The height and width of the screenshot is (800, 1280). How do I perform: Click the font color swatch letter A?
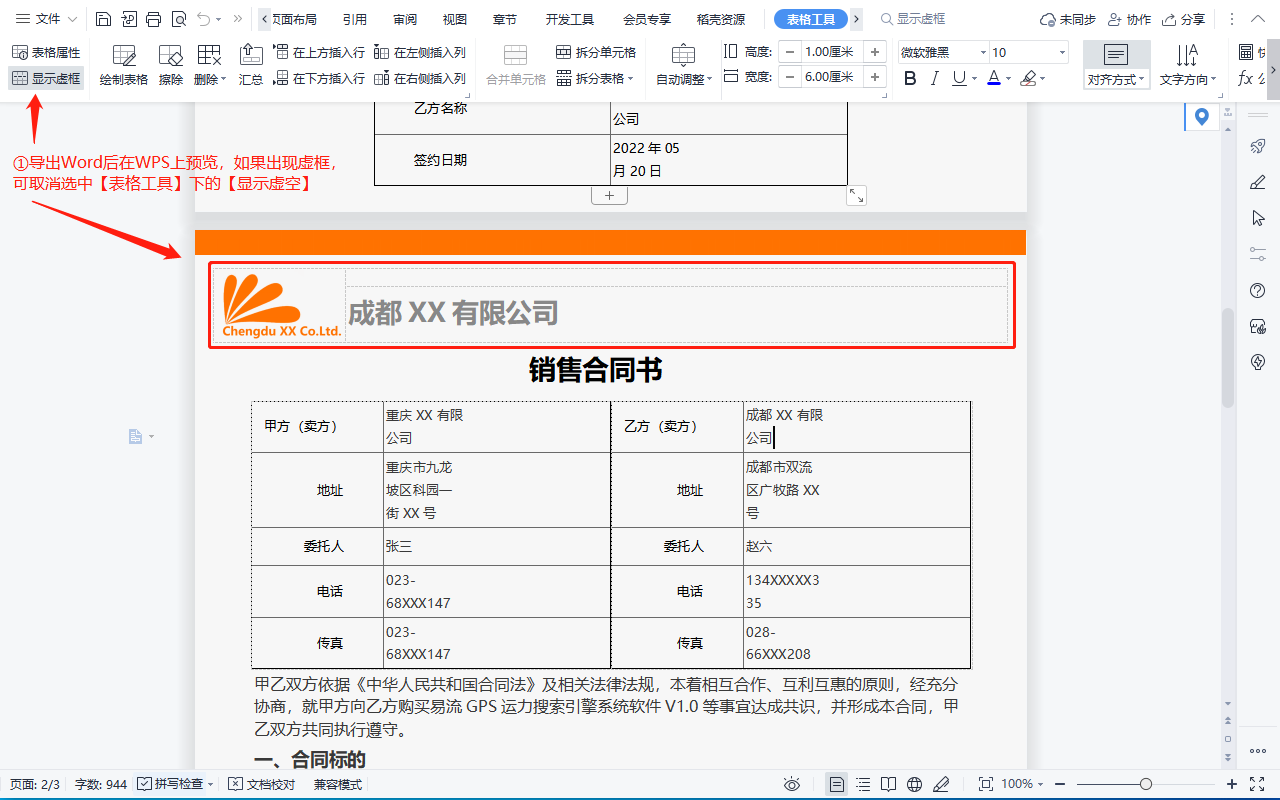[994, 78]
